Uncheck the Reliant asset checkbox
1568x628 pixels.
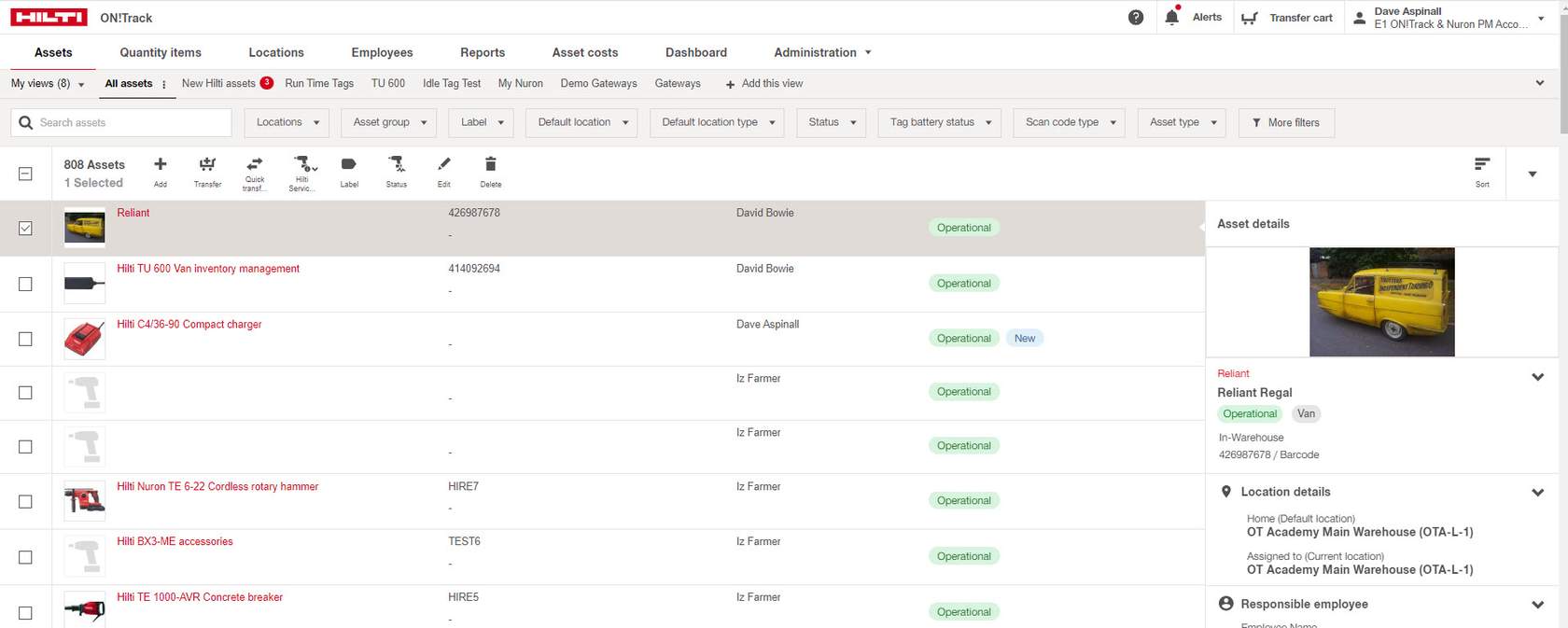tap(25, 228)
